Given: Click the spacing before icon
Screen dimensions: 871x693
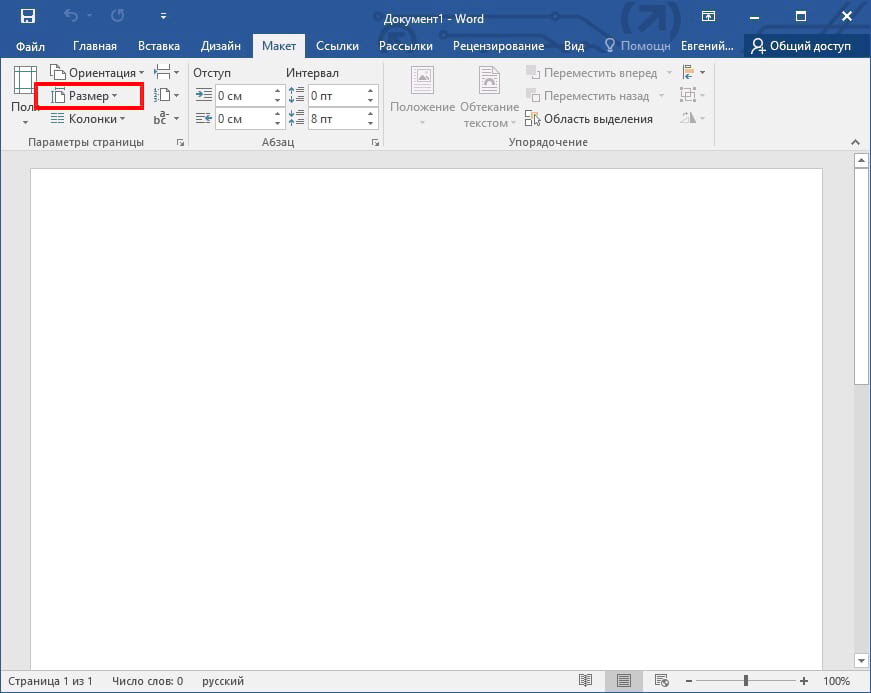Looking at the screenshot, I should [x=297, y=95].
